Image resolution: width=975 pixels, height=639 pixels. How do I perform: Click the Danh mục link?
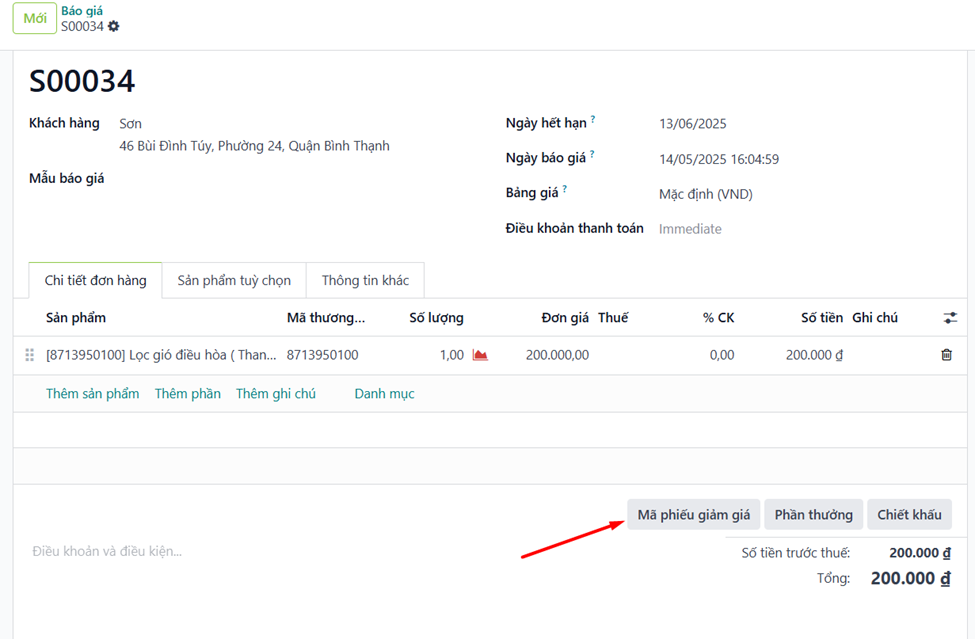(x=384, y=394)
